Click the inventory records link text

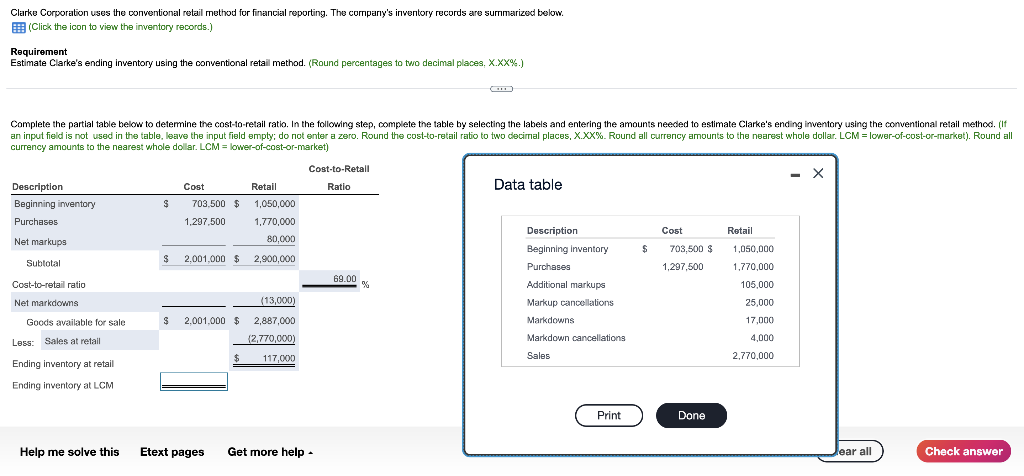point(120,27)
